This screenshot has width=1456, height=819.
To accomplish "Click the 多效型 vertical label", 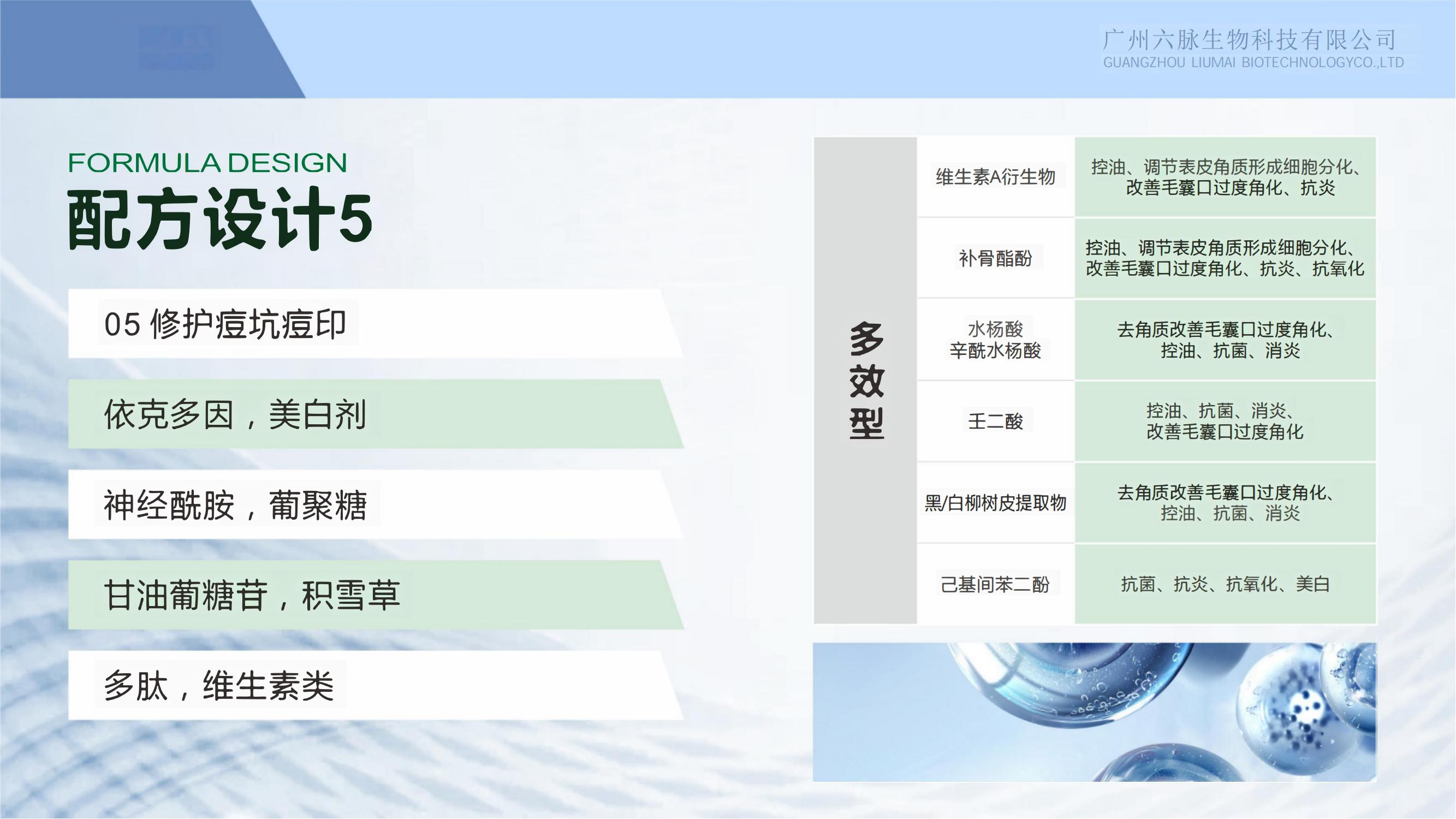I will click(x=866, y=381).
